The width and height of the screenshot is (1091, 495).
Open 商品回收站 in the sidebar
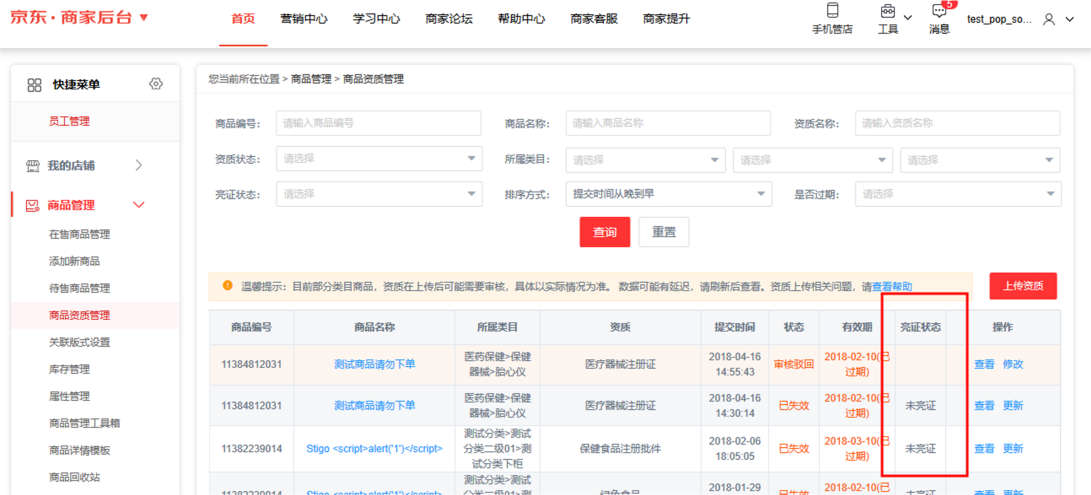click(x=74, y=478)
